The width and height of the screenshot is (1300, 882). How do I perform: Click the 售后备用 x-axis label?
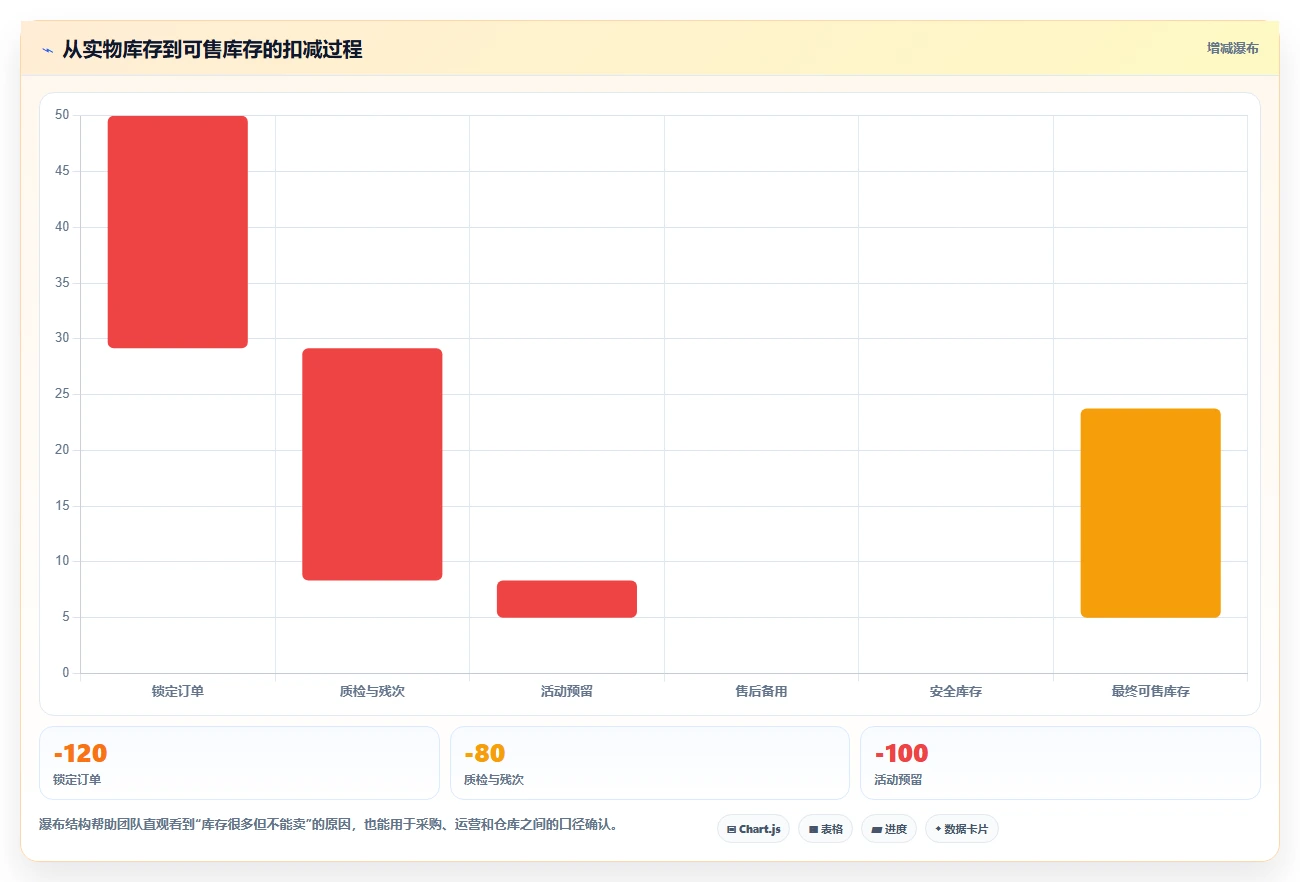761,691
